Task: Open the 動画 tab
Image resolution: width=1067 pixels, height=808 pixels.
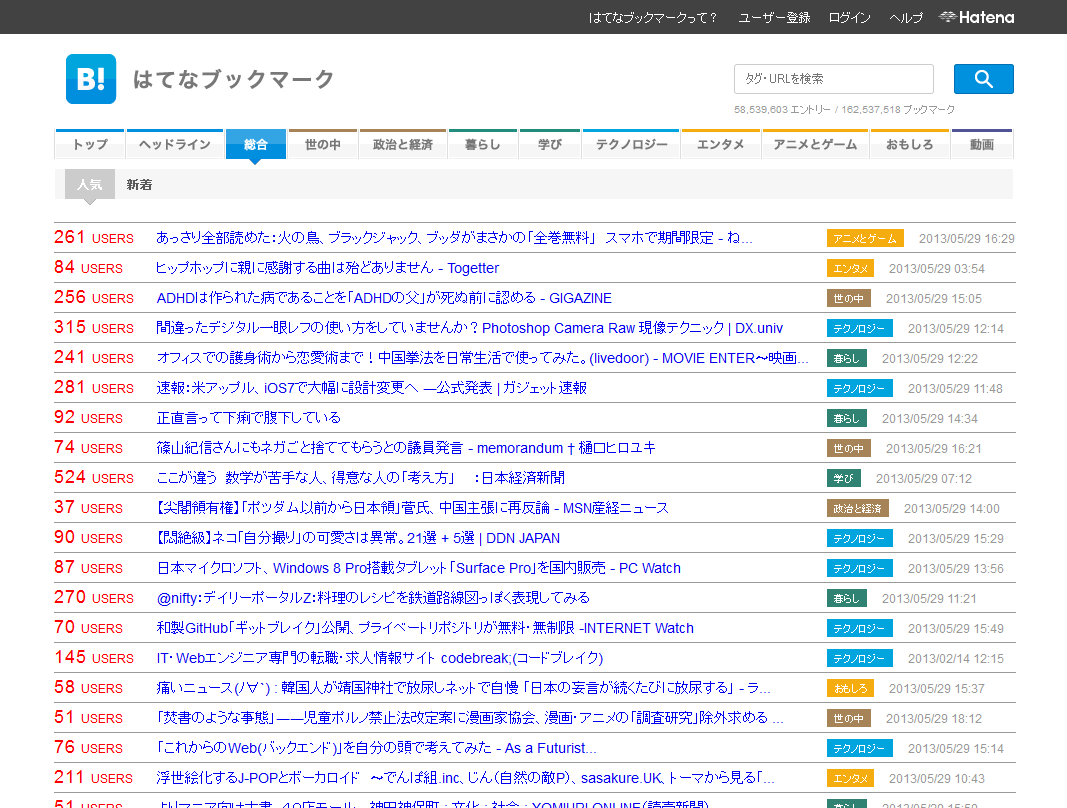Action: [x=982, y=144]
